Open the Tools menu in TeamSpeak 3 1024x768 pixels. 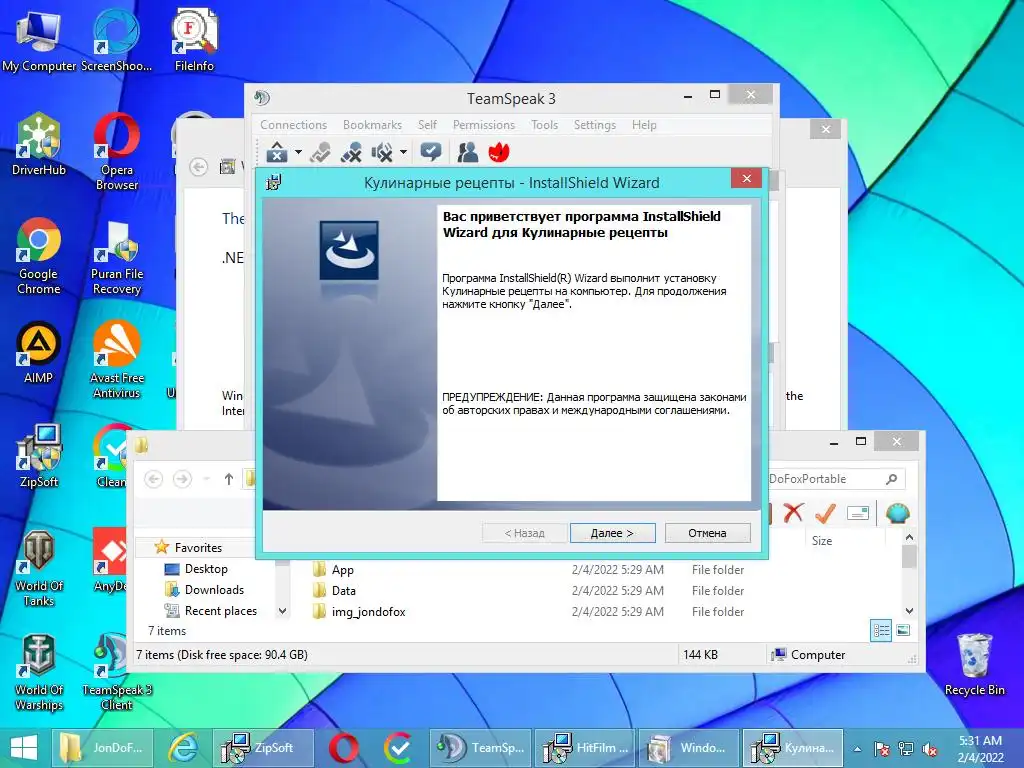pos(544,125)
